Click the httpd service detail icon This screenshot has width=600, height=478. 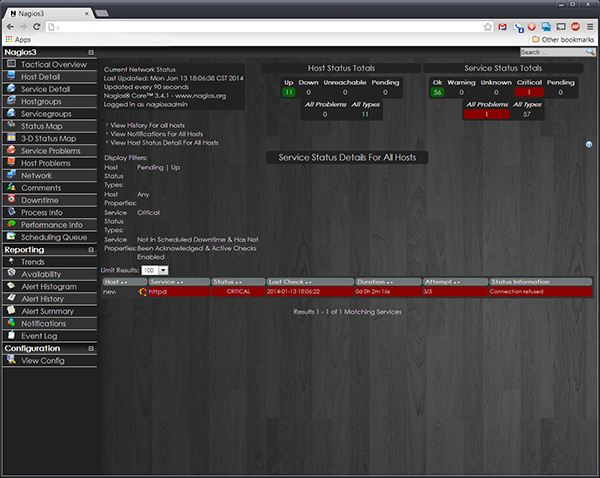coord(142,291)
